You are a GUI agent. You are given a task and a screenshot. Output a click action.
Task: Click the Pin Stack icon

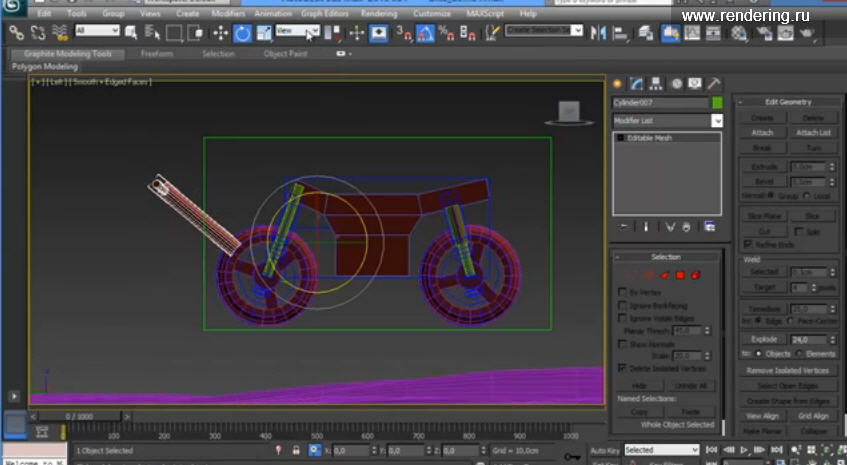[x=623, y=227]
